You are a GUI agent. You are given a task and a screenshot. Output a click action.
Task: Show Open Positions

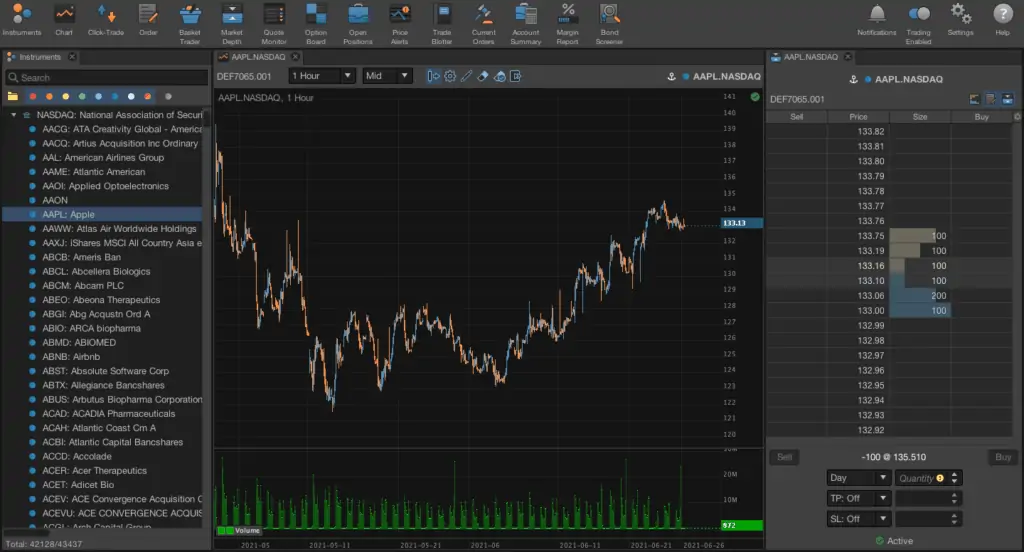[358, 24]
